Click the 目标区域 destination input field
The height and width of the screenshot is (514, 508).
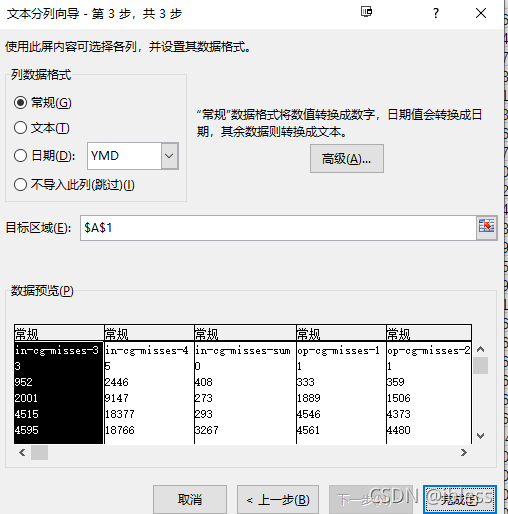click(x=278, y=228)
